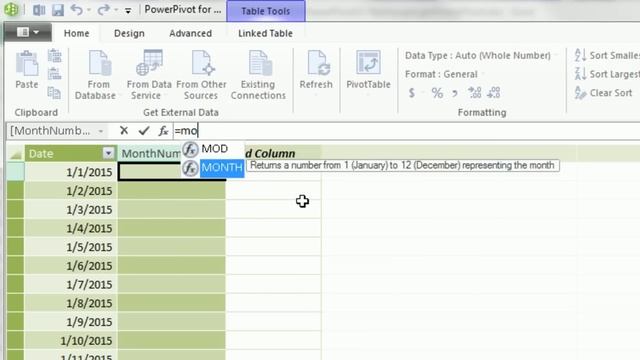Open the Linked Table ribbon tab
640x360 pixels.
coord(265,33)
